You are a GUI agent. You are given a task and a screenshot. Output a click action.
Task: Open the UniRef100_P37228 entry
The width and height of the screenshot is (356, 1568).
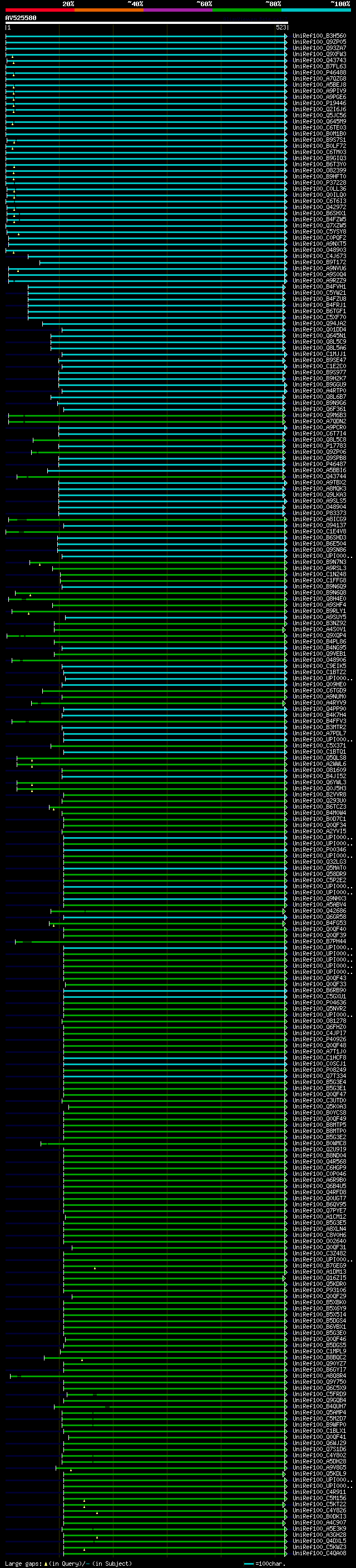tap(319, 182)
